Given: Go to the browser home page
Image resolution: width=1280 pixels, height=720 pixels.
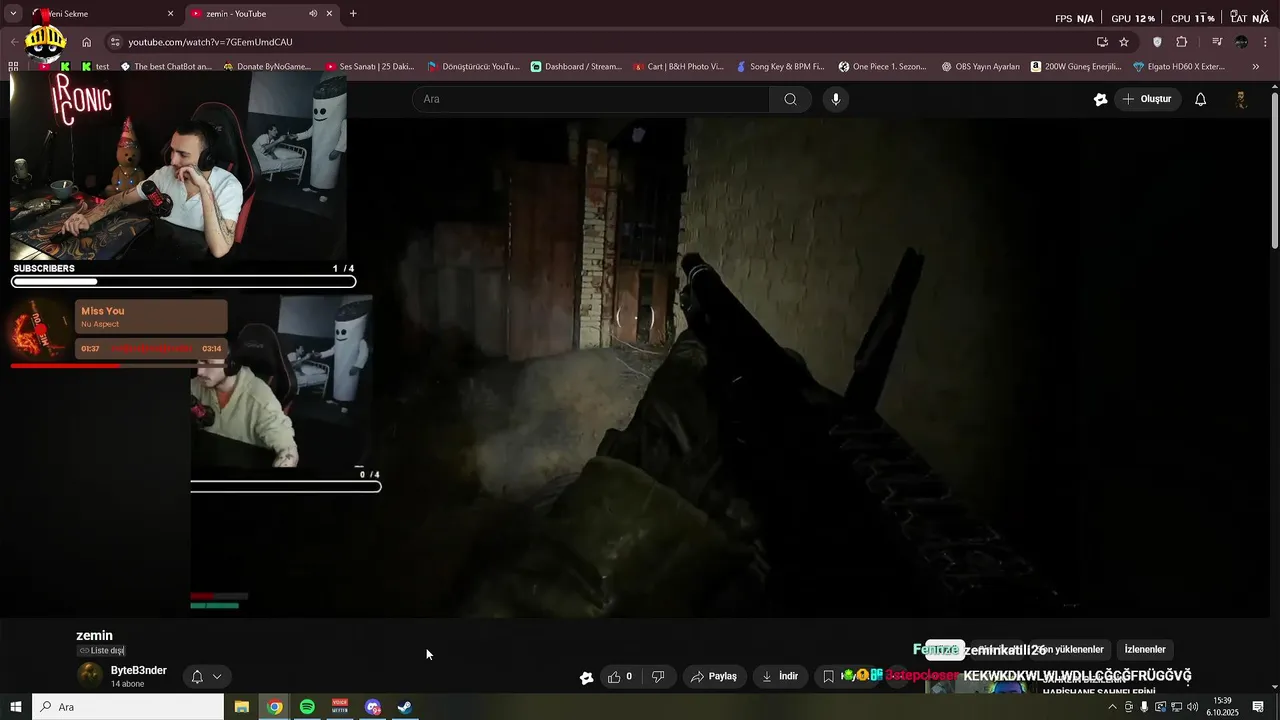Looking at the screenshot, I should pos(87,42).
